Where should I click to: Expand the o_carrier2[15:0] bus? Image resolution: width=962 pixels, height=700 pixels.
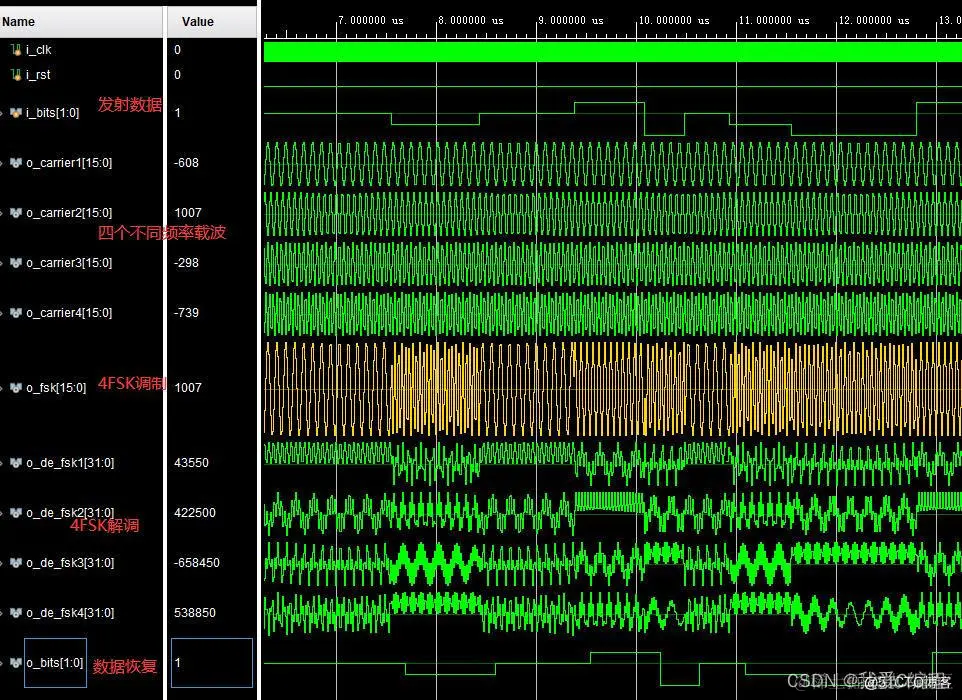[2, 213]
